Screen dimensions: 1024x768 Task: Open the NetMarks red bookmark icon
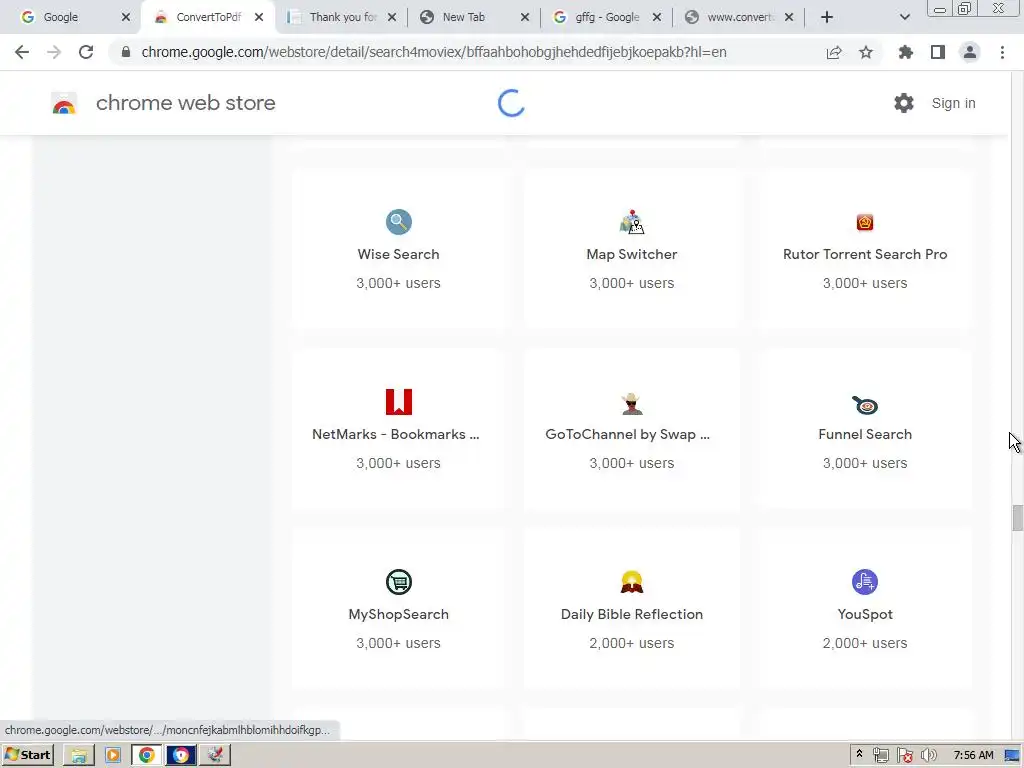coord(398,402)
